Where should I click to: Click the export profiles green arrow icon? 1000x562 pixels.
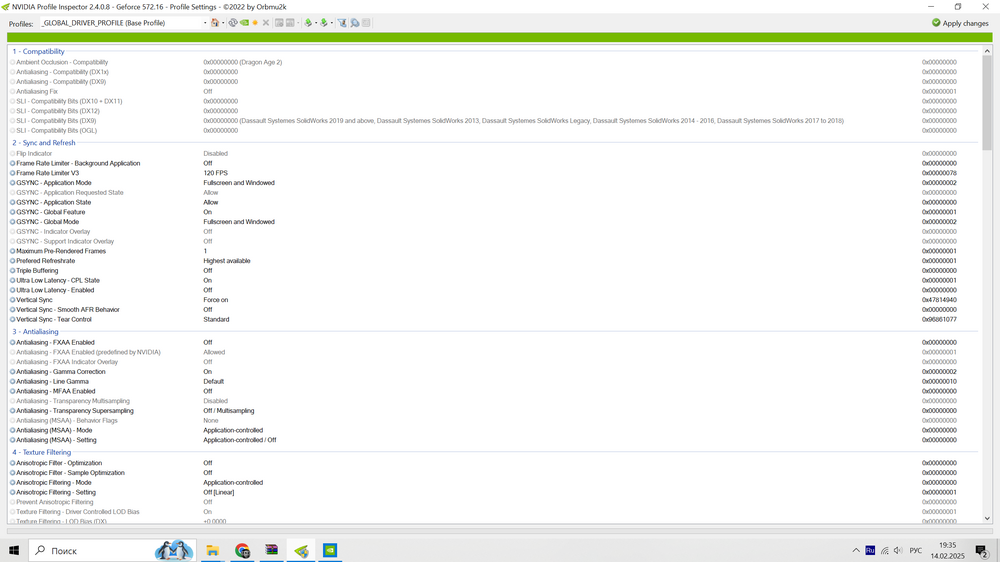pos(308,23)
